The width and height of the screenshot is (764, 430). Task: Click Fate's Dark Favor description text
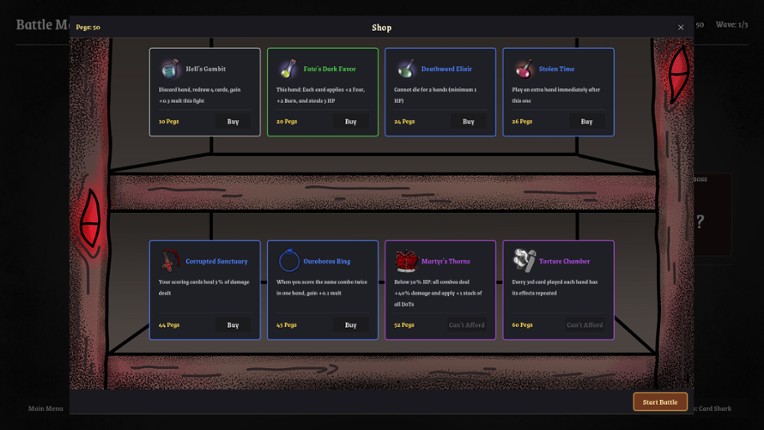(x=321, y=95)
